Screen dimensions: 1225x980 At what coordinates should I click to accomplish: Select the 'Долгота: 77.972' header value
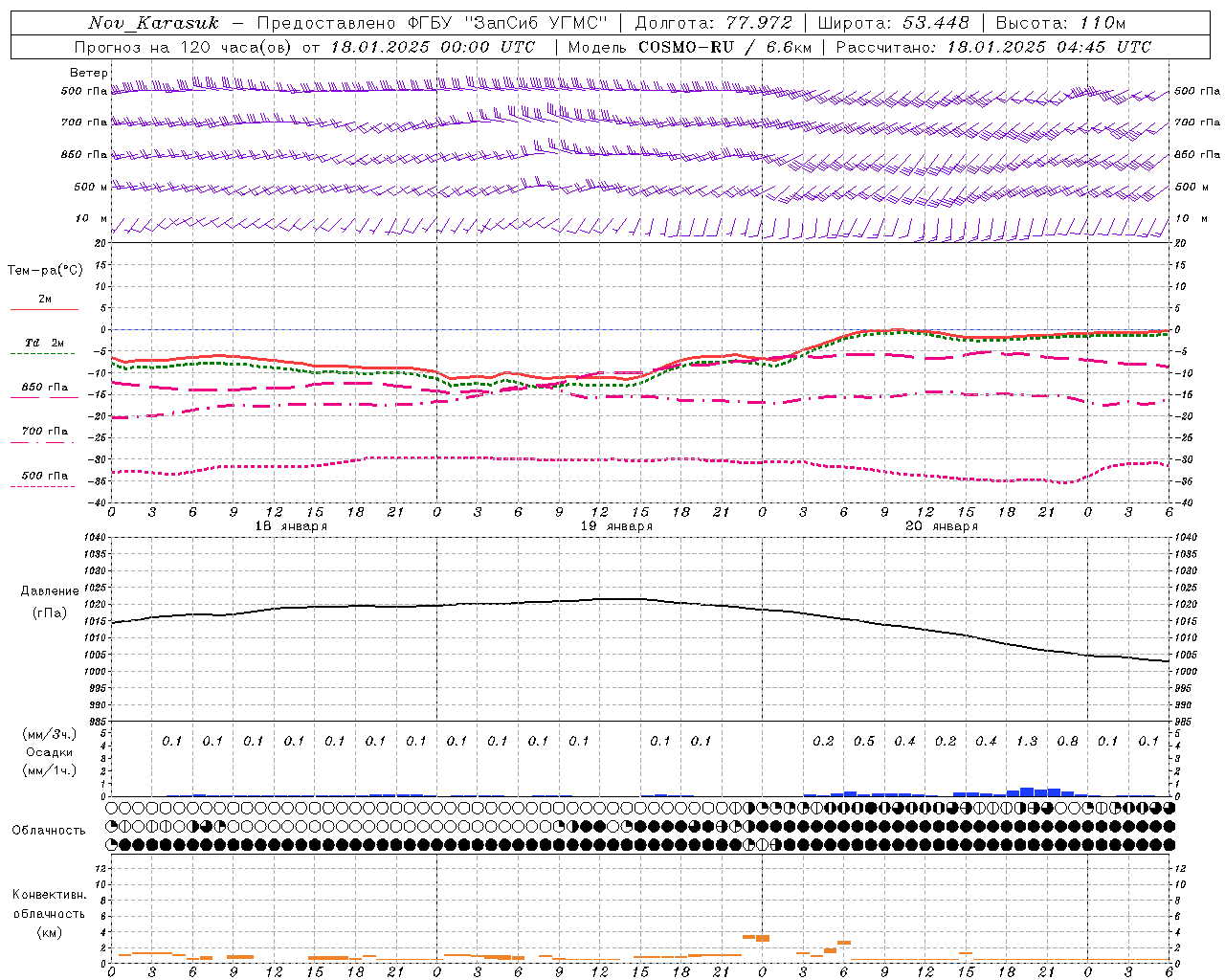click(714, 23)
